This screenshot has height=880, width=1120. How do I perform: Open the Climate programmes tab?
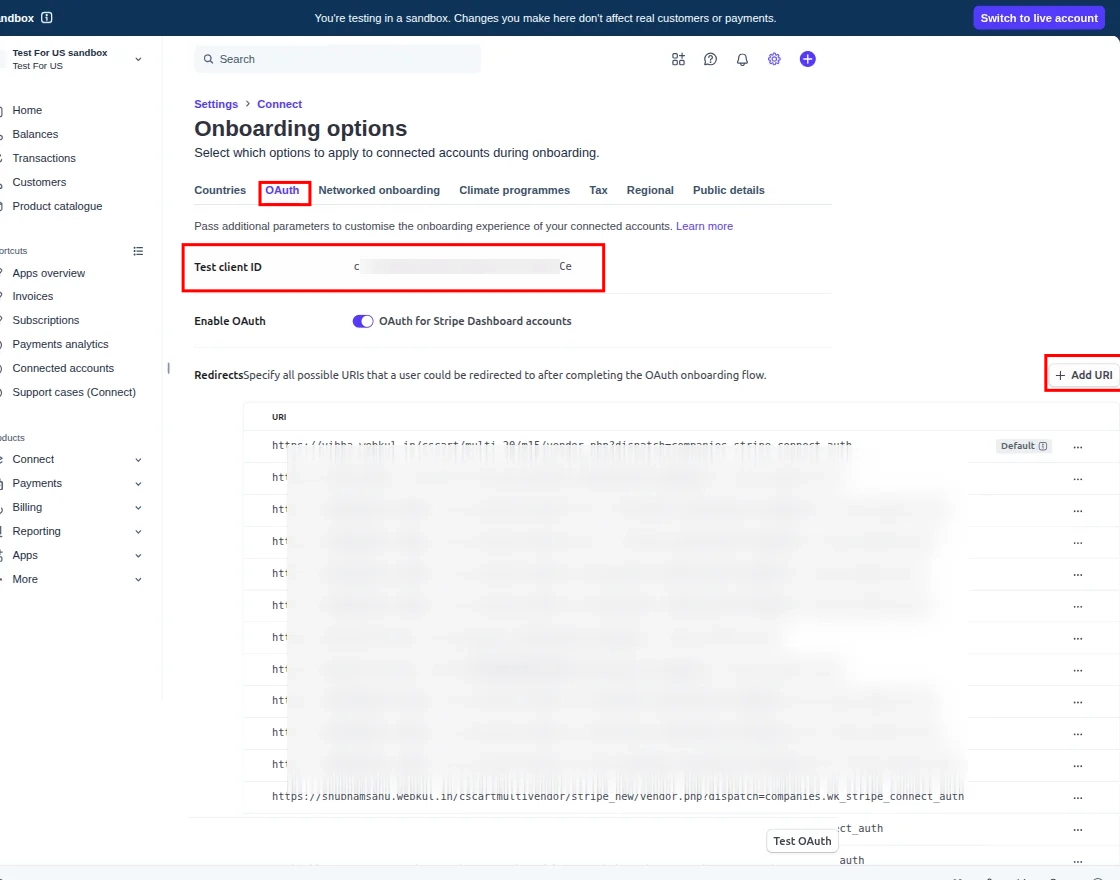pyautogui.click(x=514, y=190)
